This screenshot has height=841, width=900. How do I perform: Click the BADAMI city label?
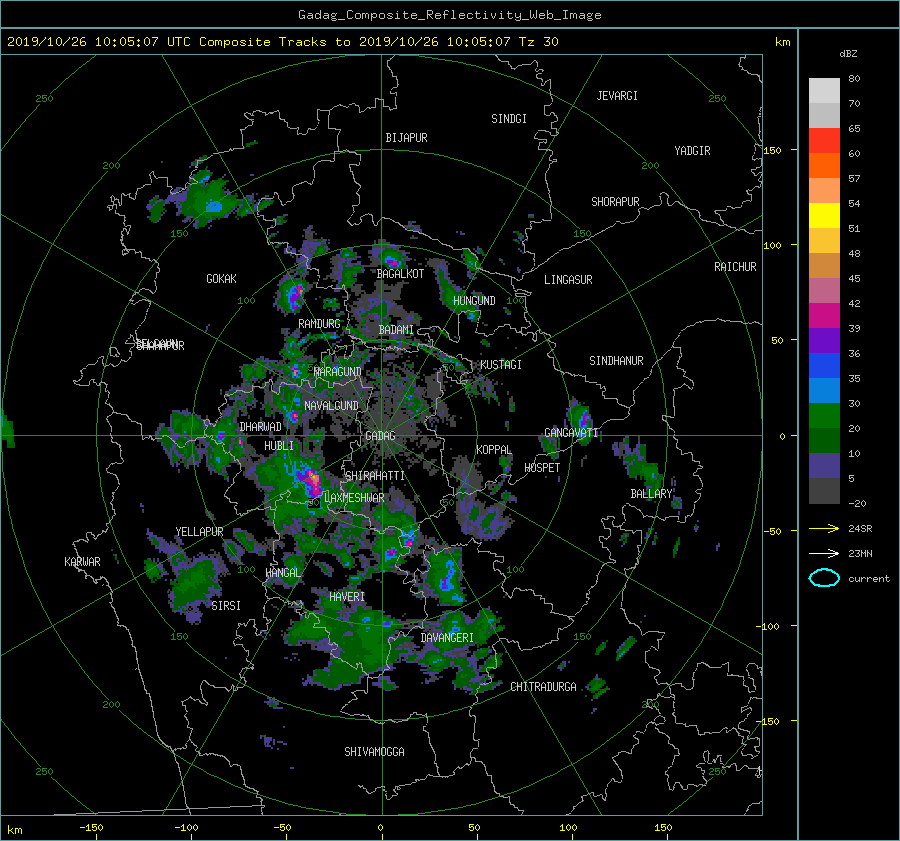[x=396, y=330]
